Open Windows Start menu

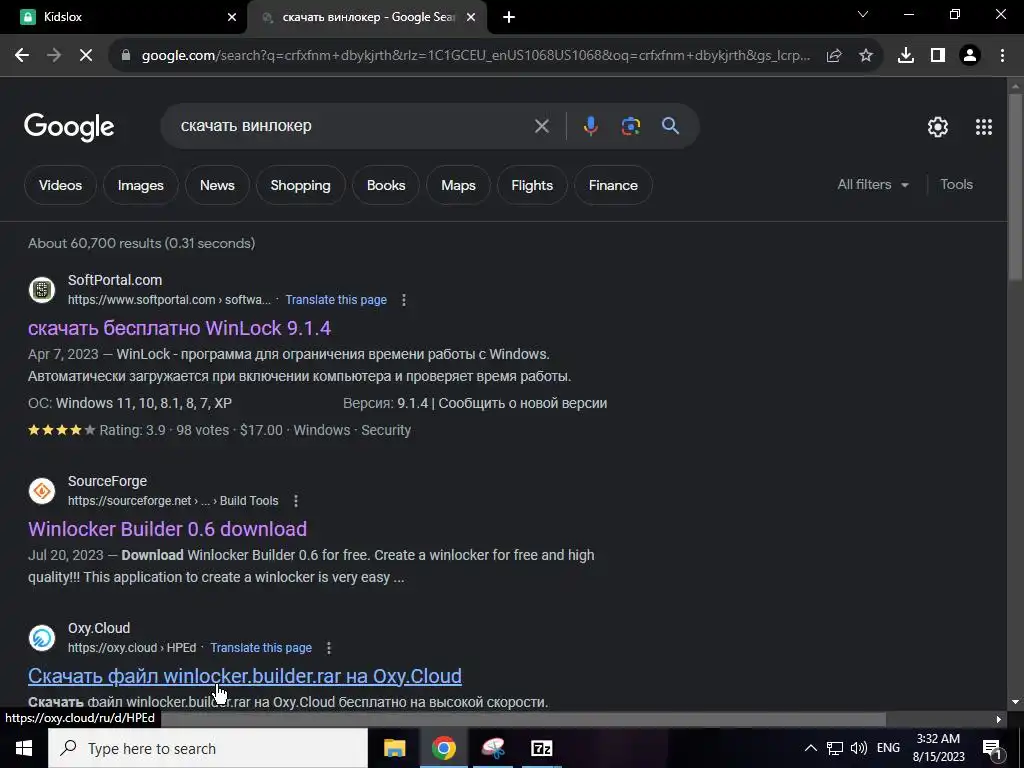click(x=24, y=748)
